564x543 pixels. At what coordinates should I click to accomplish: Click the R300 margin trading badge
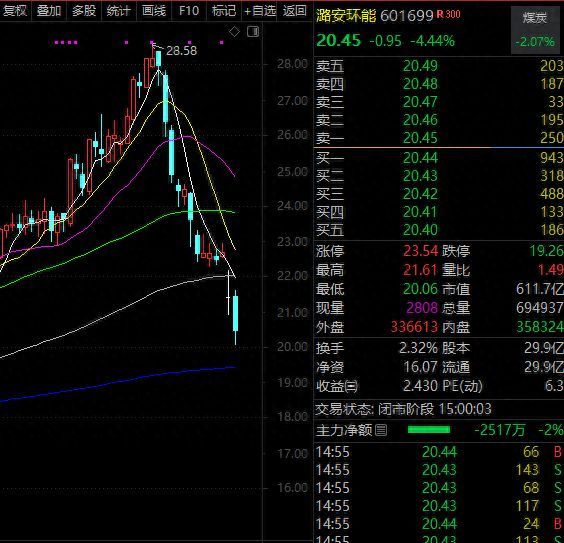pos(449,14)
